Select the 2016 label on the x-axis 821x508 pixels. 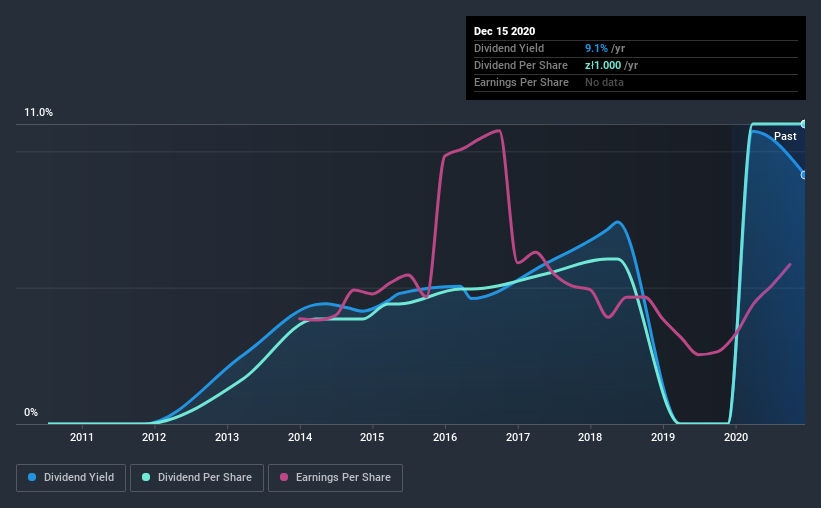pos(445,437)
